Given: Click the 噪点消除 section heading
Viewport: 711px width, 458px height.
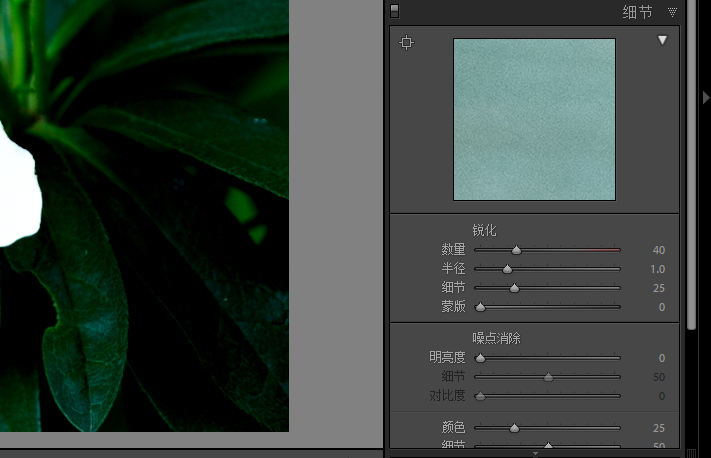Looking at the screenshot, I should pos(497,338).
